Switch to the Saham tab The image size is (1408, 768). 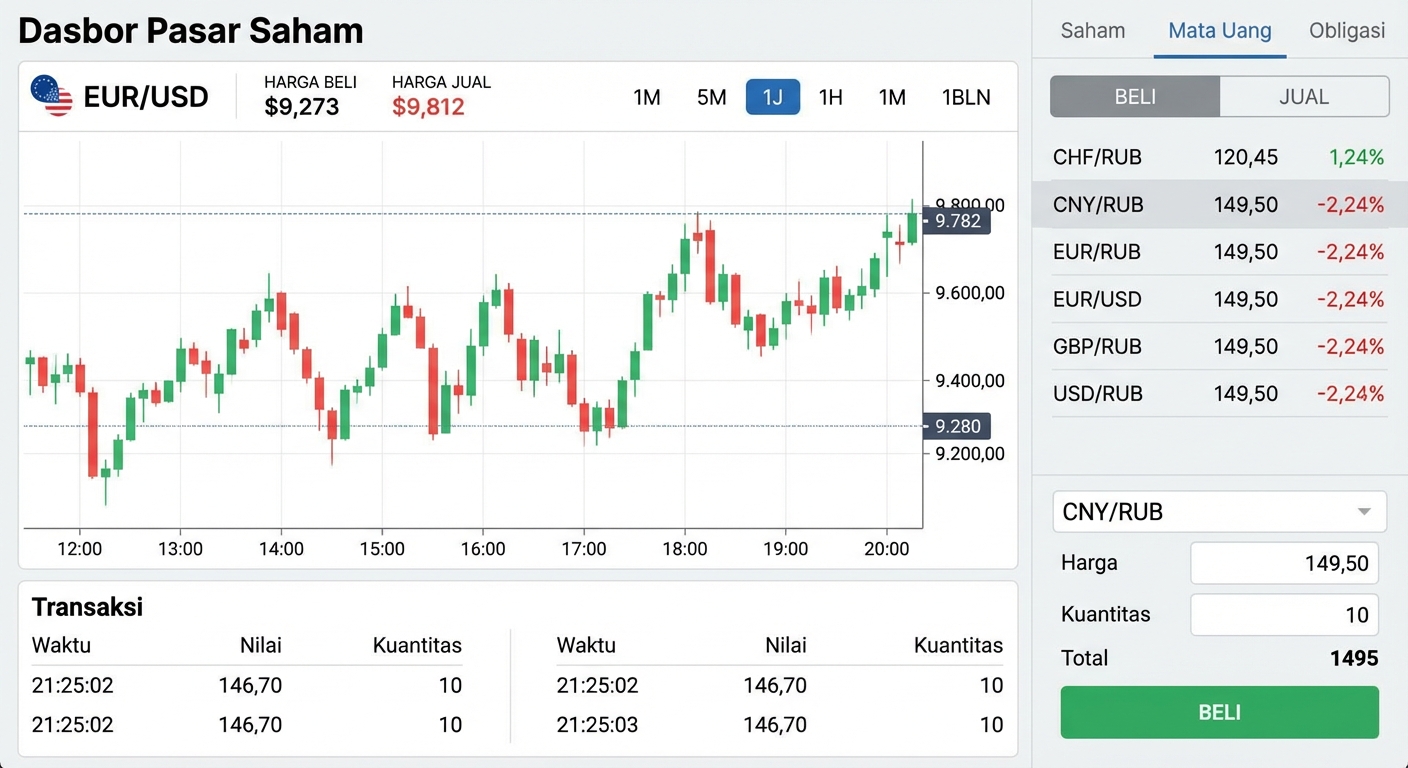click(1093, 30)
